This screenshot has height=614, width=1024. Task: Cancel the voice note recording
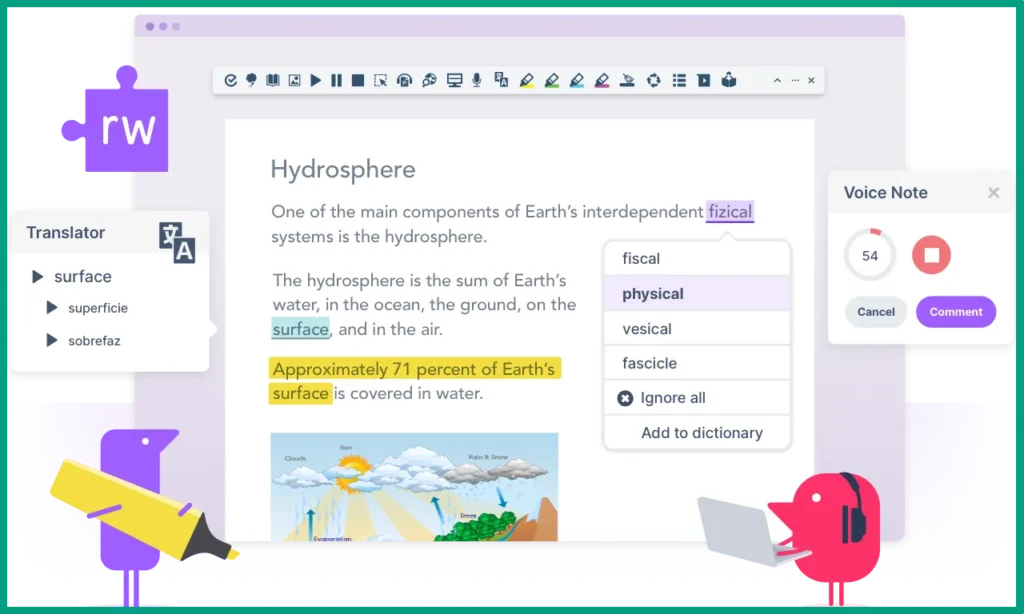click(875, 311)
